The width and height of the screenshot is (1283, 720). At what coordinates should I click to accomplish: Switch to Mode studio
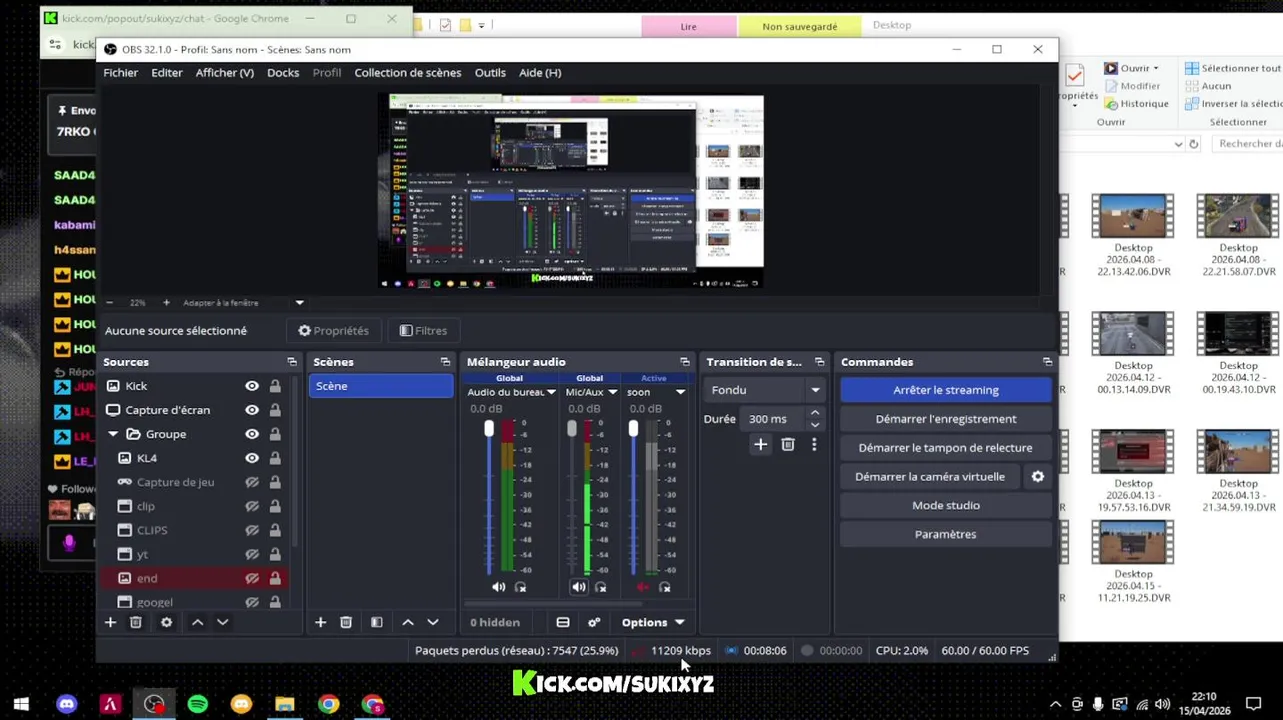click(946, 506)
